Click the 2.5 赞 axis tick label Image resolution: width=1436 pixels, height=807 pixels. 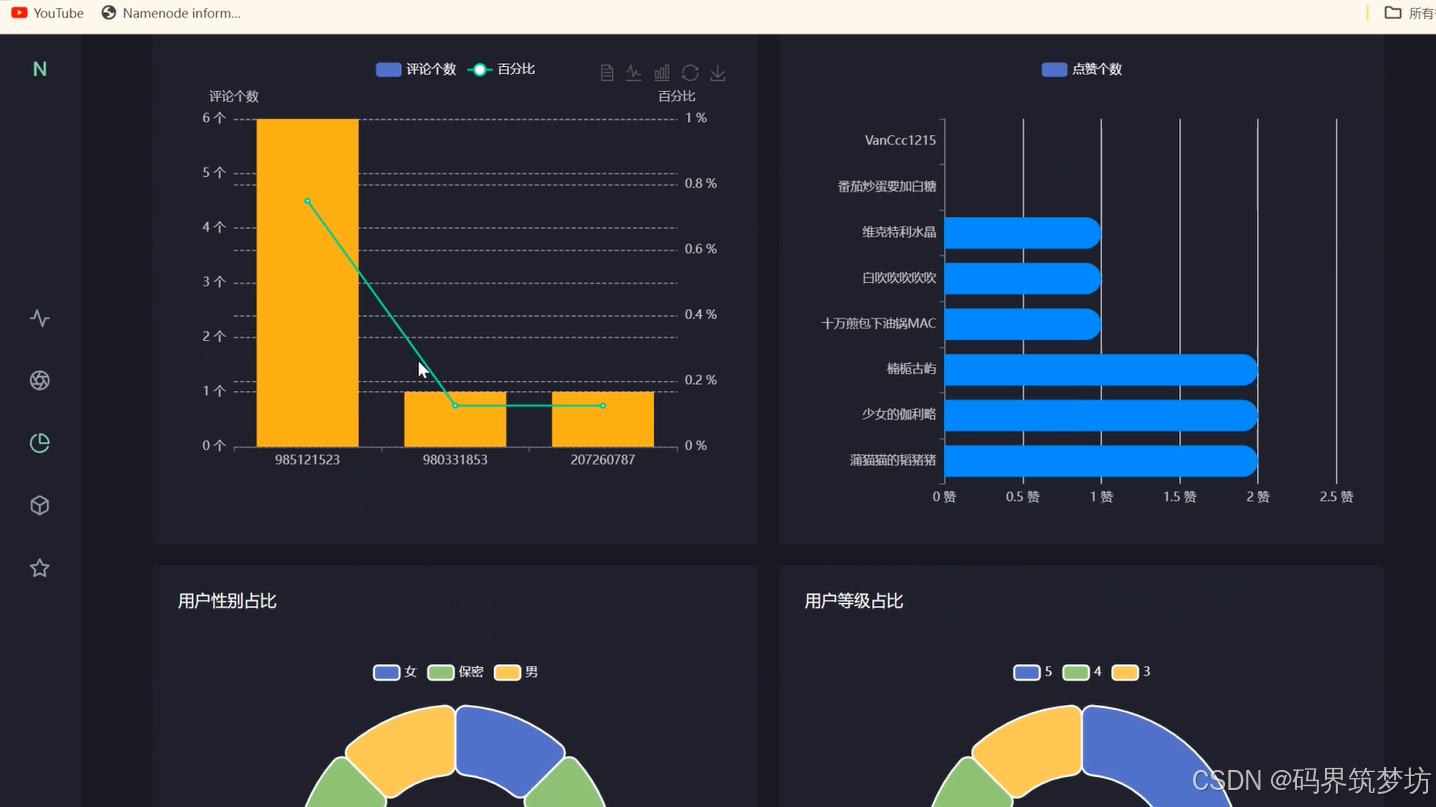pos(1336,497)
